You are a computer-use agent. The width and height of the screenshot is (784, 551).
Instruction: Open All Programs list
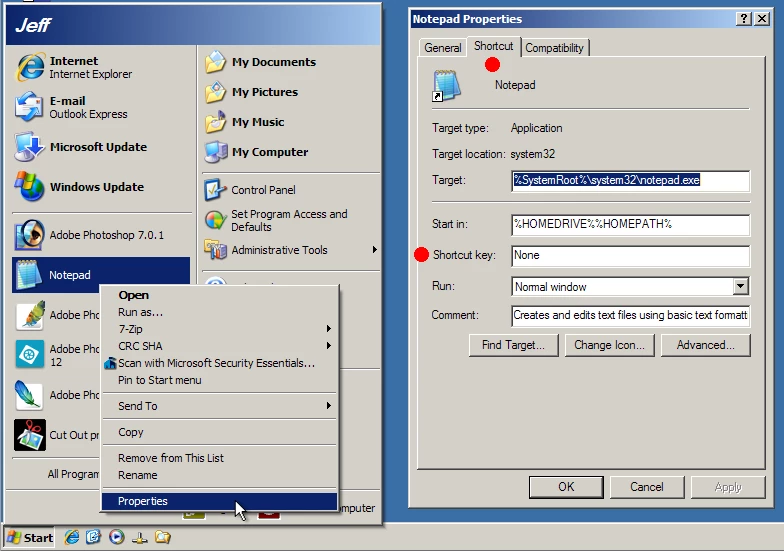(x=73, y=474)
